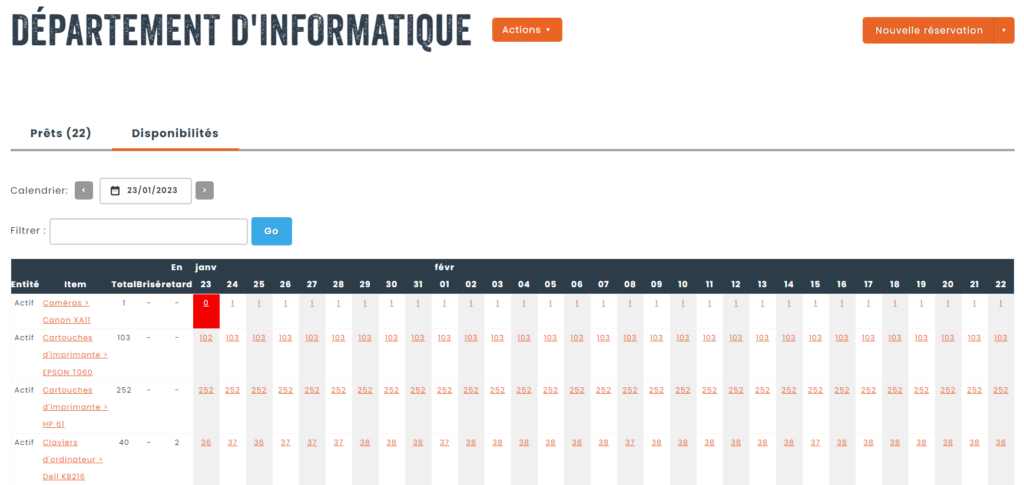Image resolution: width=1024 pixels, height=485 pixels.
Task: Create a Nouvelle réservation
Action: pos(928,30)
